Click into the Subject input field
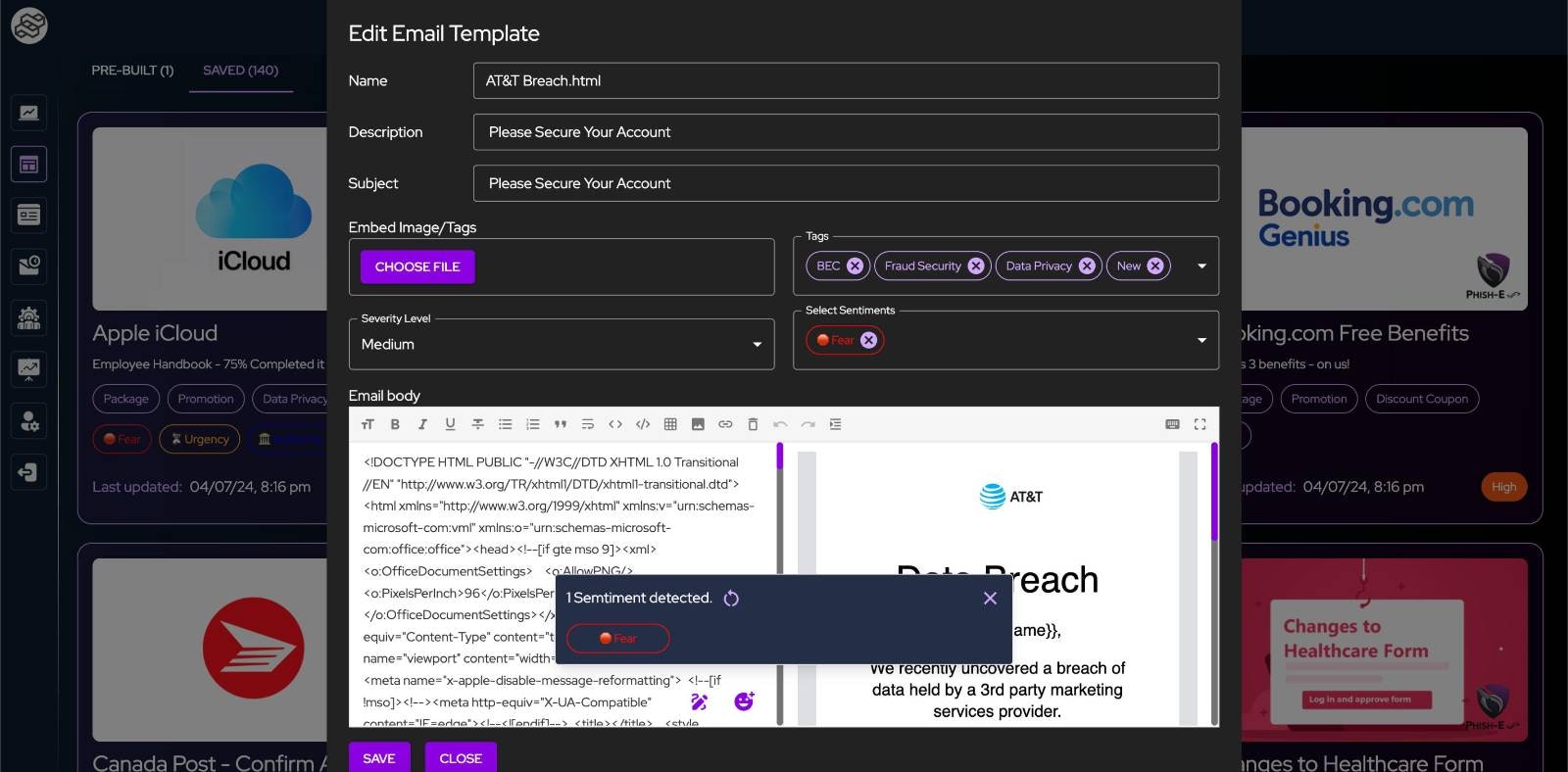This screenshot has height=772, width=1568. click(x=846, y=183)
